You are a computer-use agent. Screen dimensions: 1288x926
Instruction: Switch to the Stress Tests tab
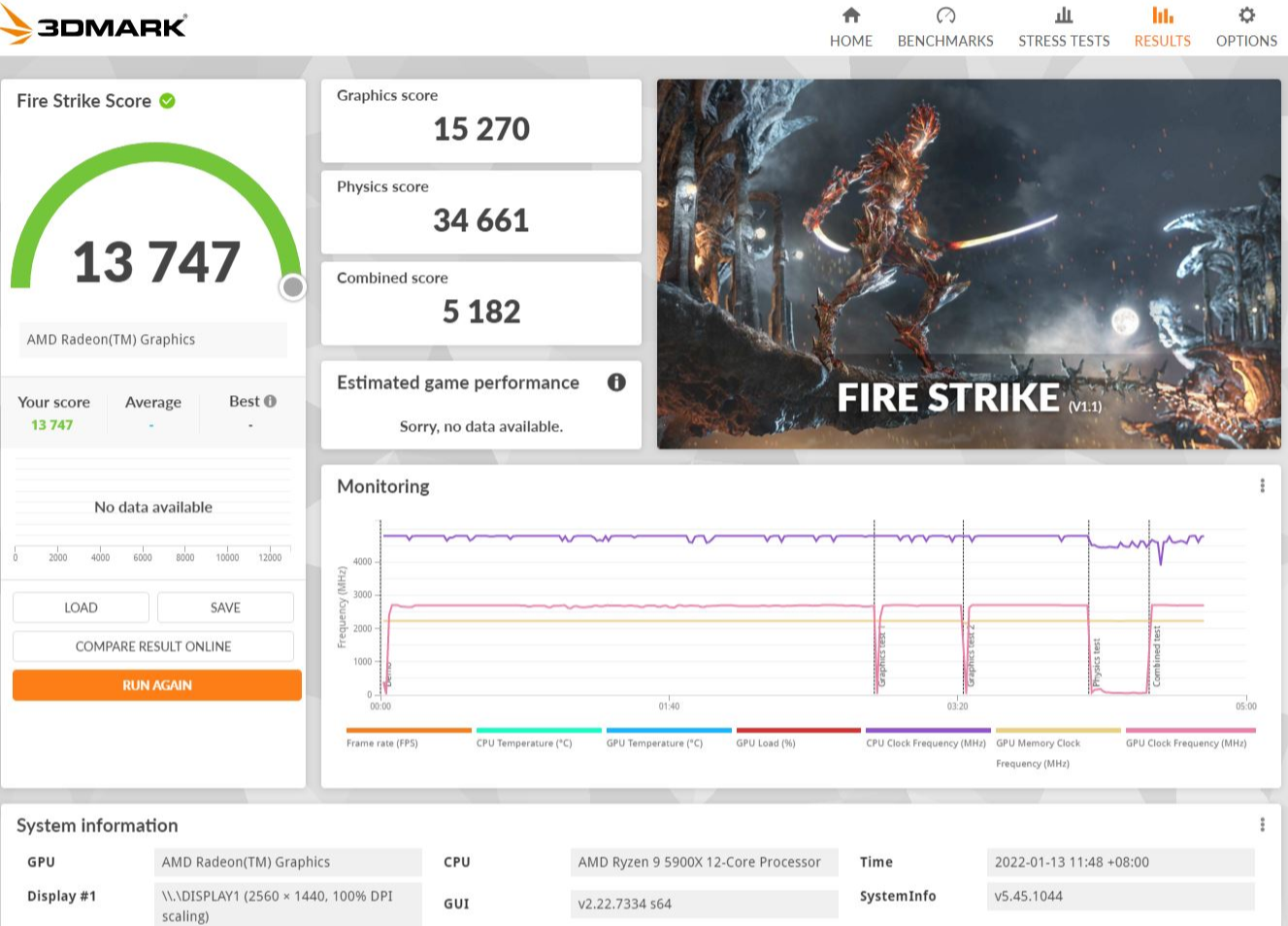[x=1064, y=27]
